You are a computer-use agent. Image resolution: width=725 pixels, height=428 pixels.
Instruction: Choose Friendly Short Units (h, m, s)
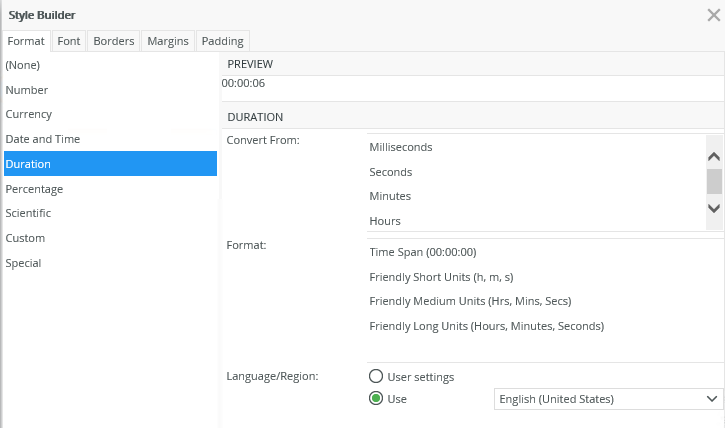pos(441,277)
